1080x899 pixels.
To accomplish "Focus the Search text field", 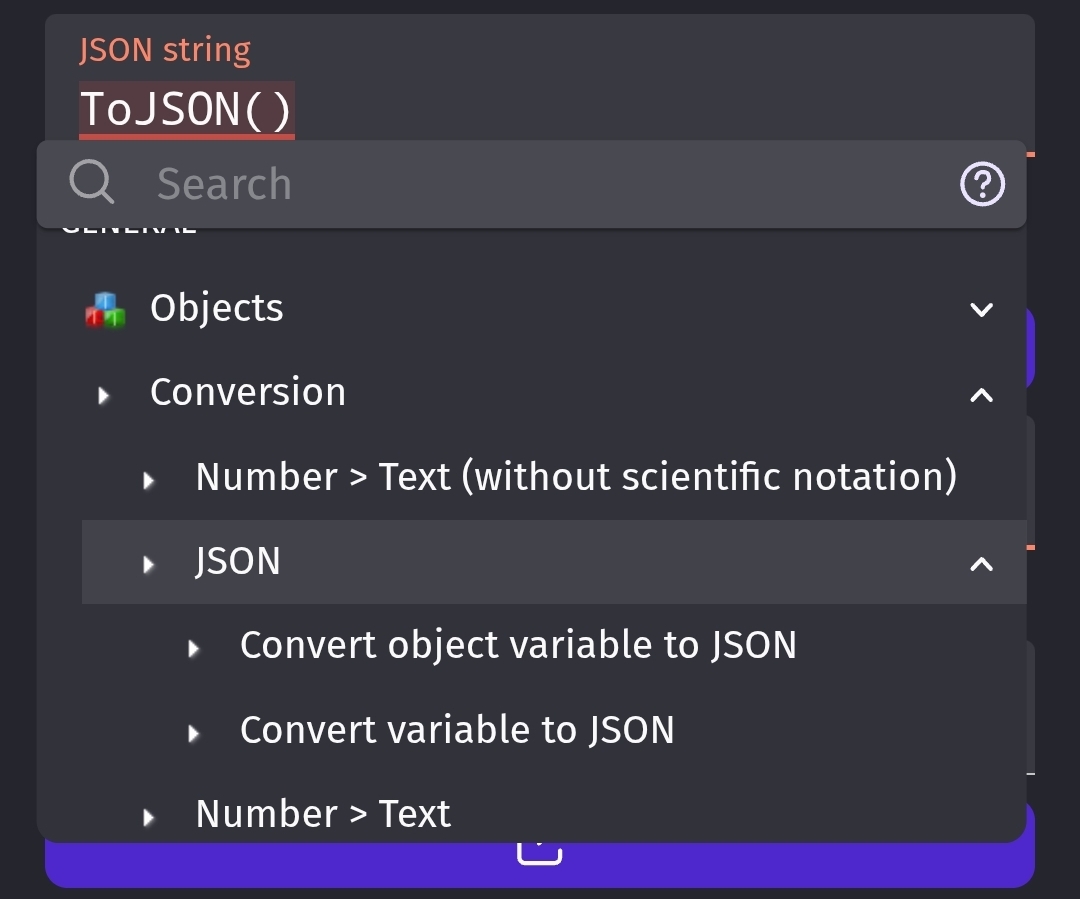I will 540,185.
